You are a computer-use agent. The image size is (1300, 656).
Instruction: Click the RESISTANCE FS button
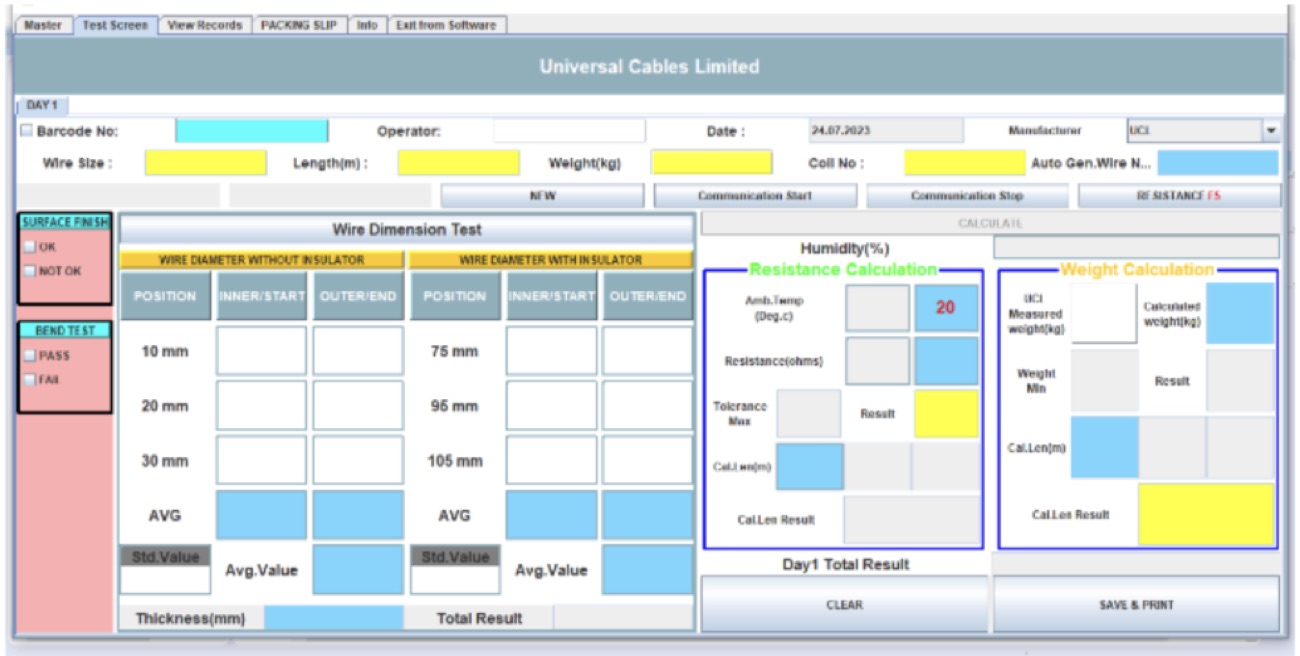1179,196
